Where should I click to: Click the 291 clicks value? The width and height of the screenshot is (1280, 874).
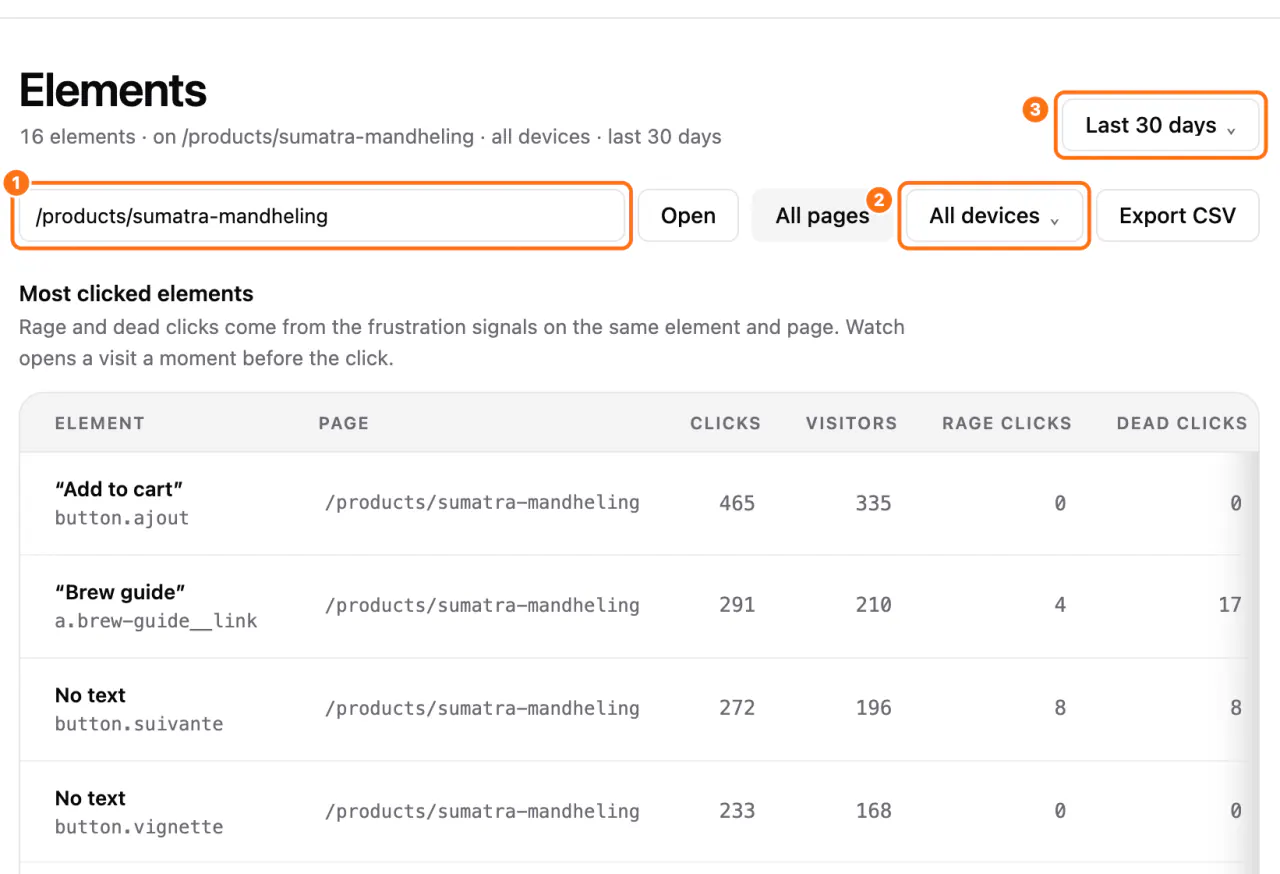click(x=737, y=605)
